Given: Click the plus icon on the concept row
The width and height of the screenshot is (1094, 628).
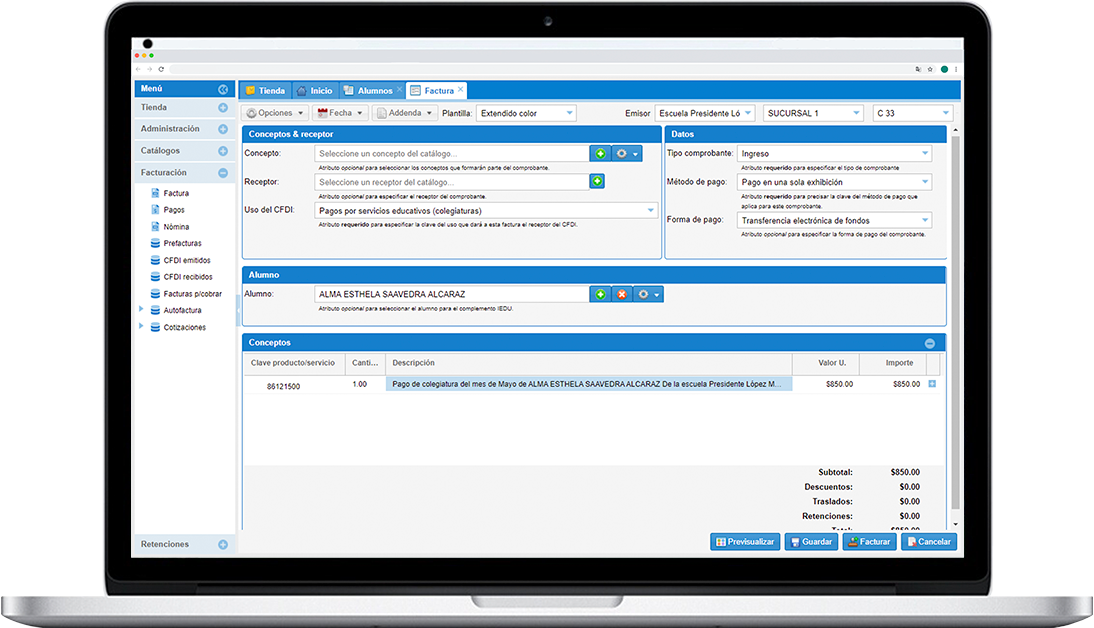Looking at the screenshot, I should click(932, 384).
